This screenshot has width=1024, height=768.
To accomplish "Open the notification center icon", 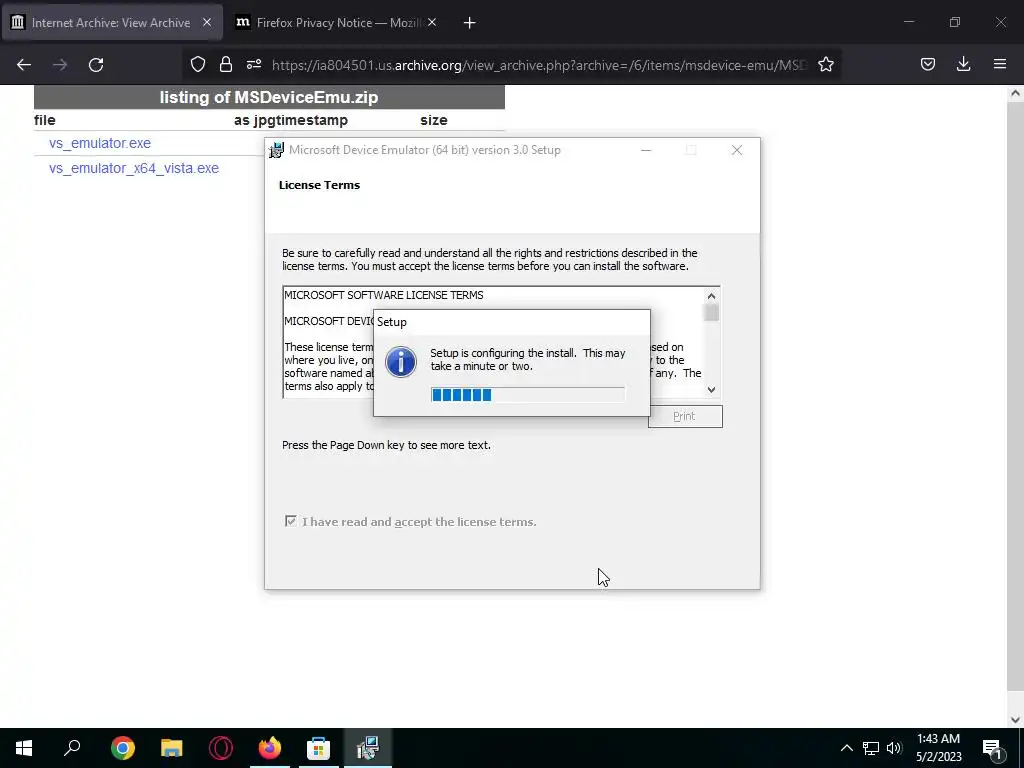I will 992,748.
